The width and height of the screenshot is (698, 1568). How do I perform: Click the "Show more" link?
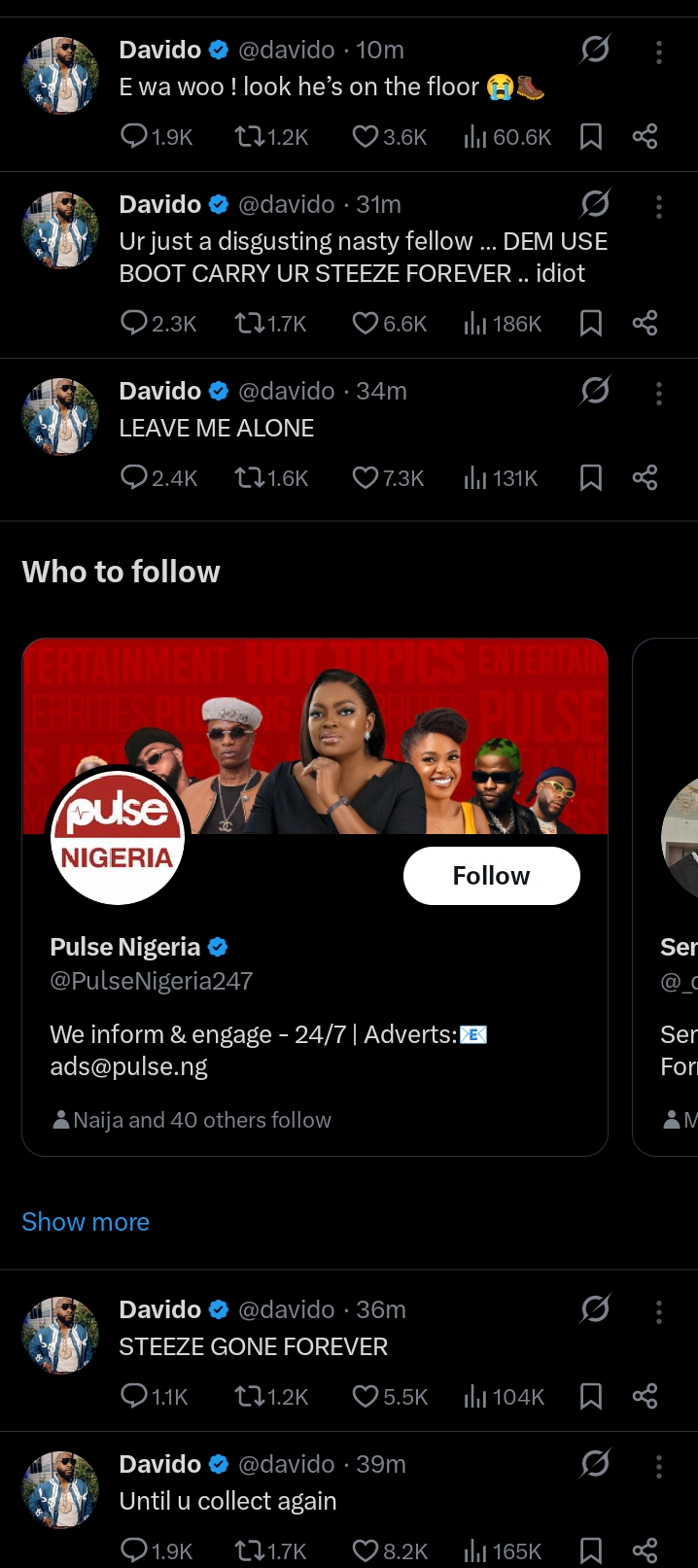coord(86,1222)
